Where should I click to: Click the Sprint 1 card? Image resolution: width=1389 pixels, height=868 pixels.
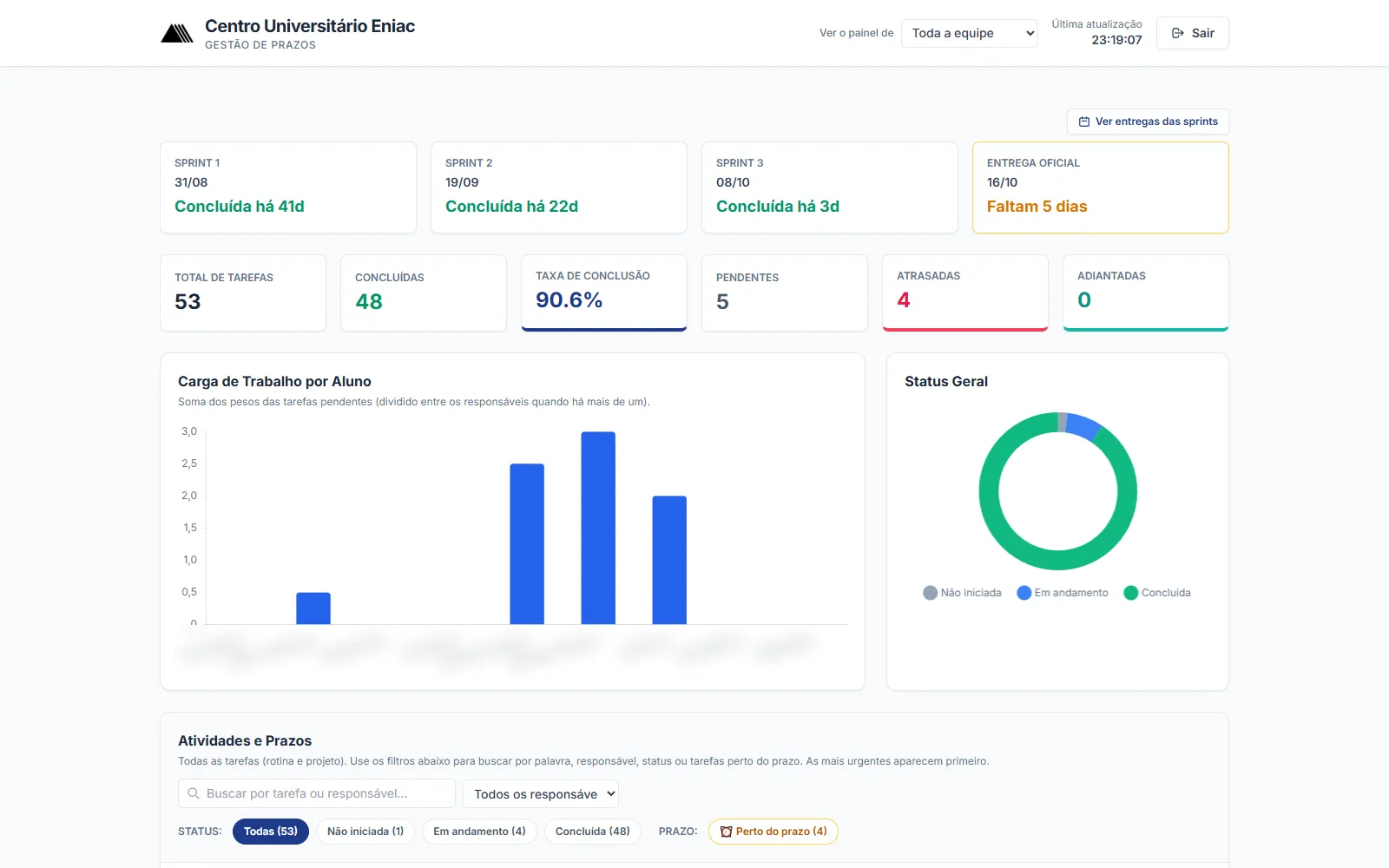tap(288, 187)
